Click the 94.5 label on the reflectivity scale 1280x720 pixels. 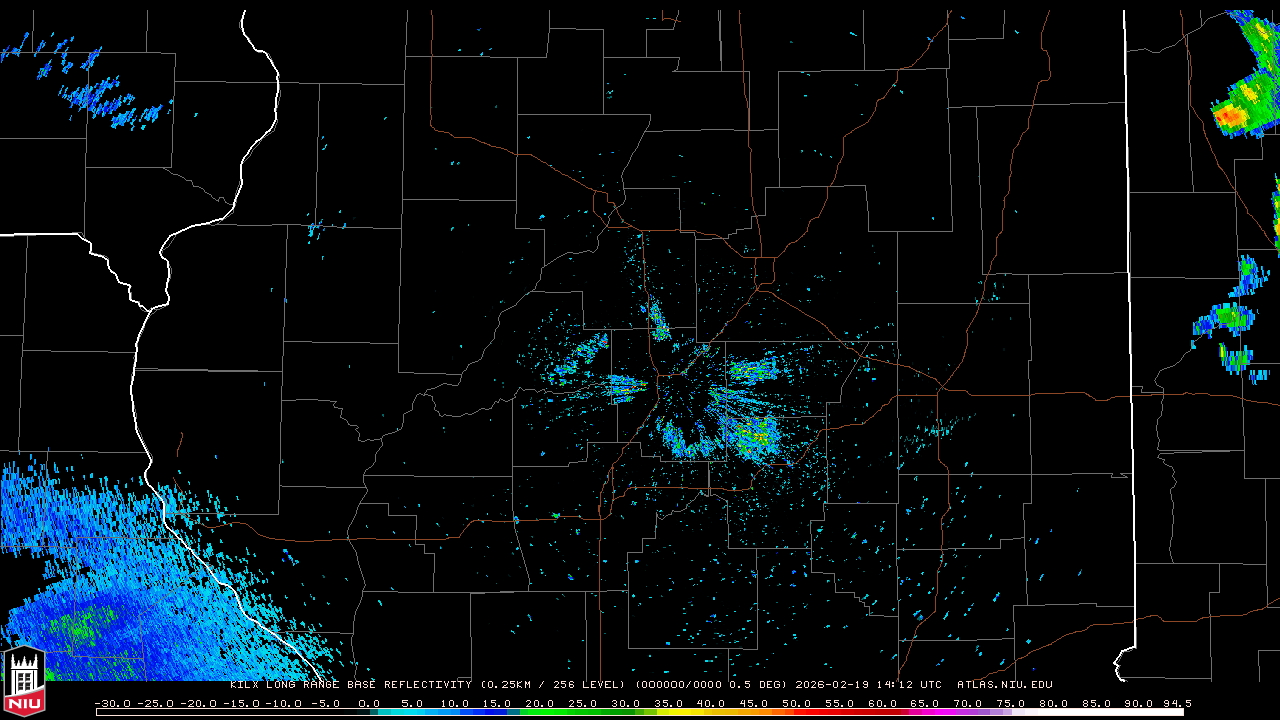(x=1176, y=703)
